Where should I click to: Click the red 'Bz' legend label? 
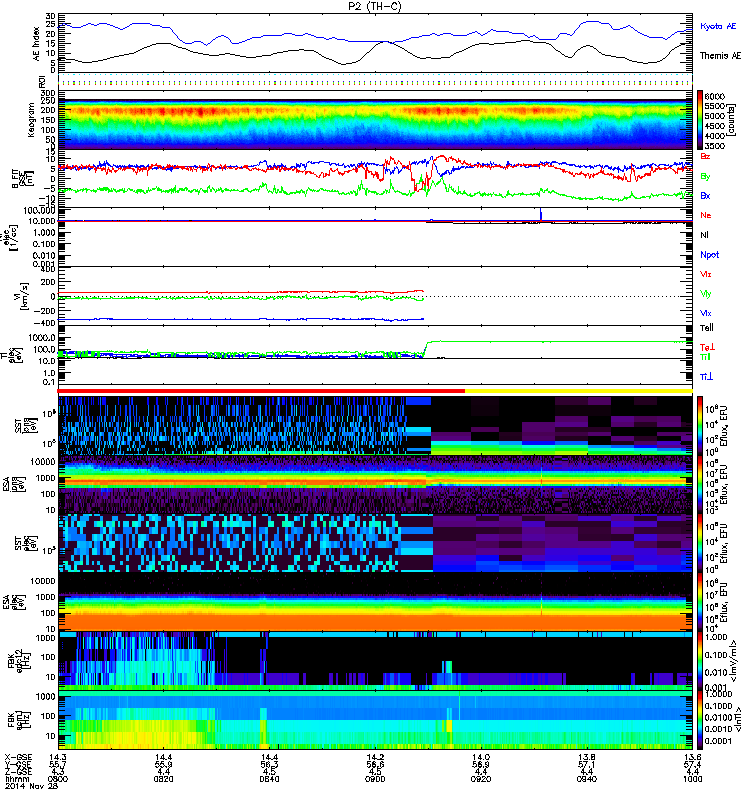tap(705, 156)
